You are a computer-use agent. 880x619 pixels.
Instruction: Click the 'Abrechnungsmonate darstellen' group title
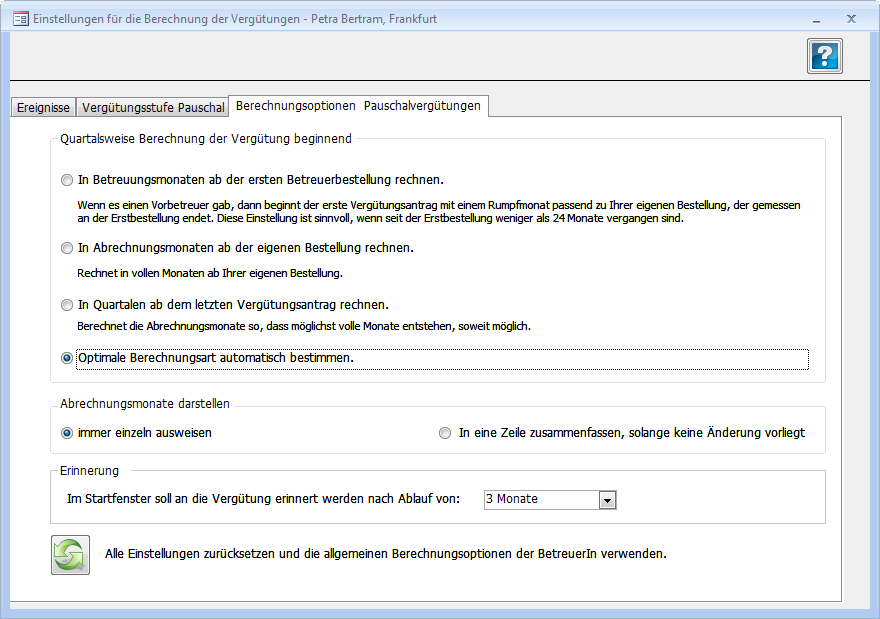point(145,404)
